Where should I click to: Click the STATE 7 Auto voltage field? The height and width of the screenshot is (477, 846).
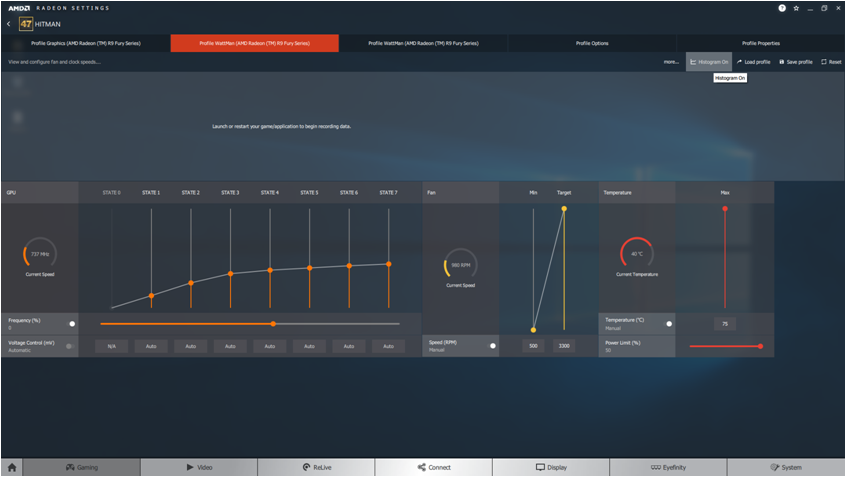click(x=388, y=346)
